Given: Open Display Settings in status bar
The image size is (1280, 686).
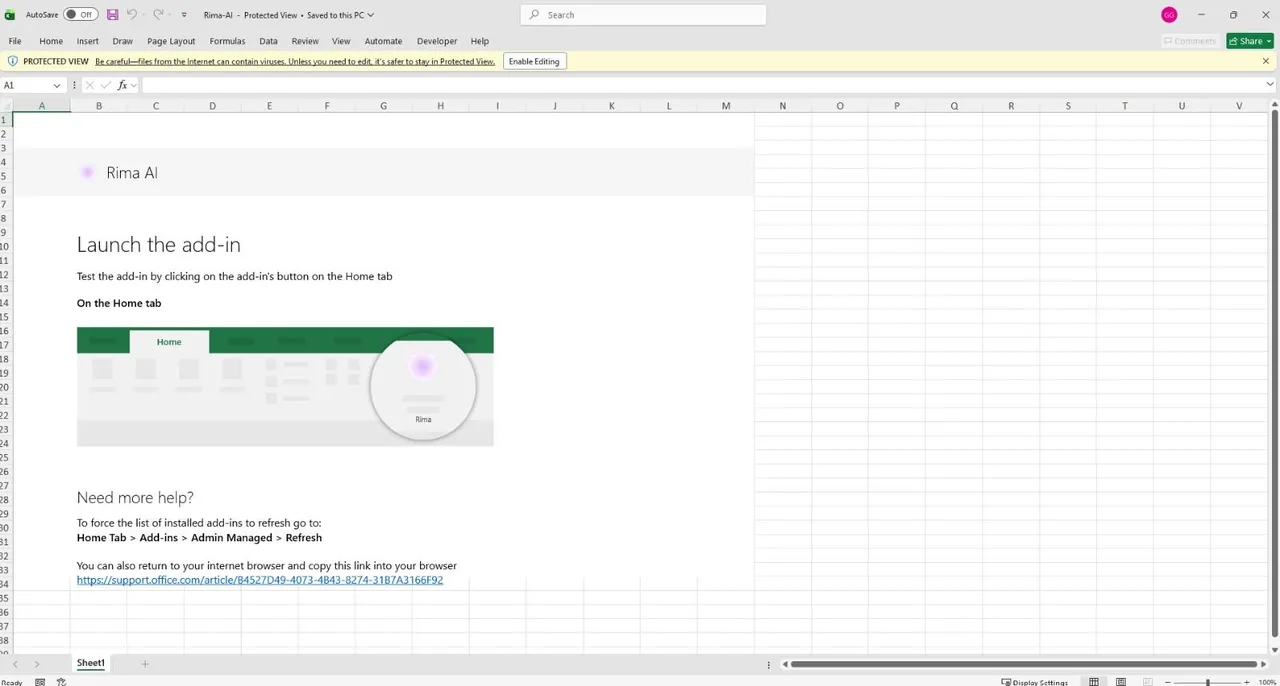Looking at the screenshot, I should point(1034,682).
